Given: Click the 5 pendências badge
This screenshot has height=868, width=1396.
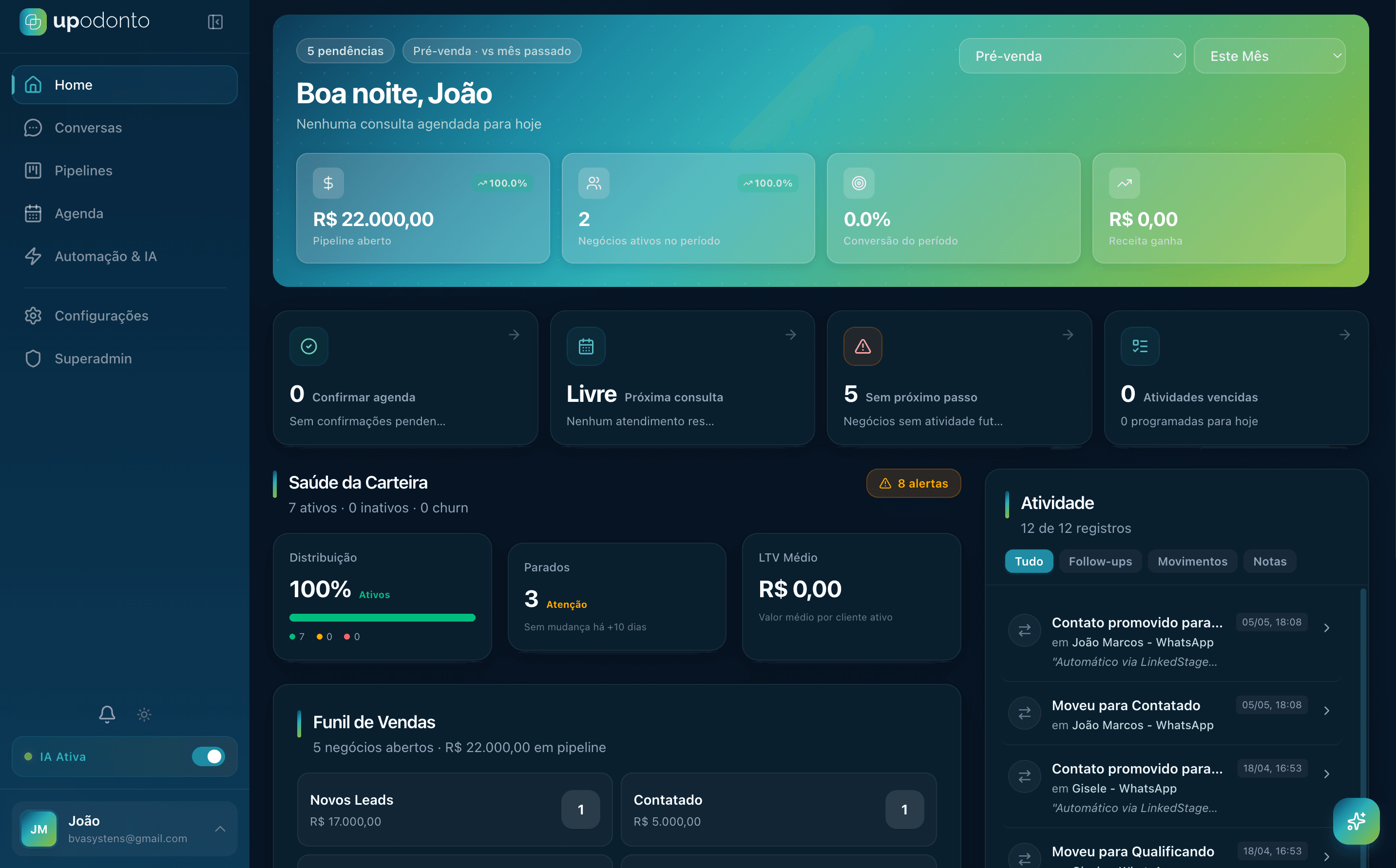Looking at the screenshot, I should point(345,51).
